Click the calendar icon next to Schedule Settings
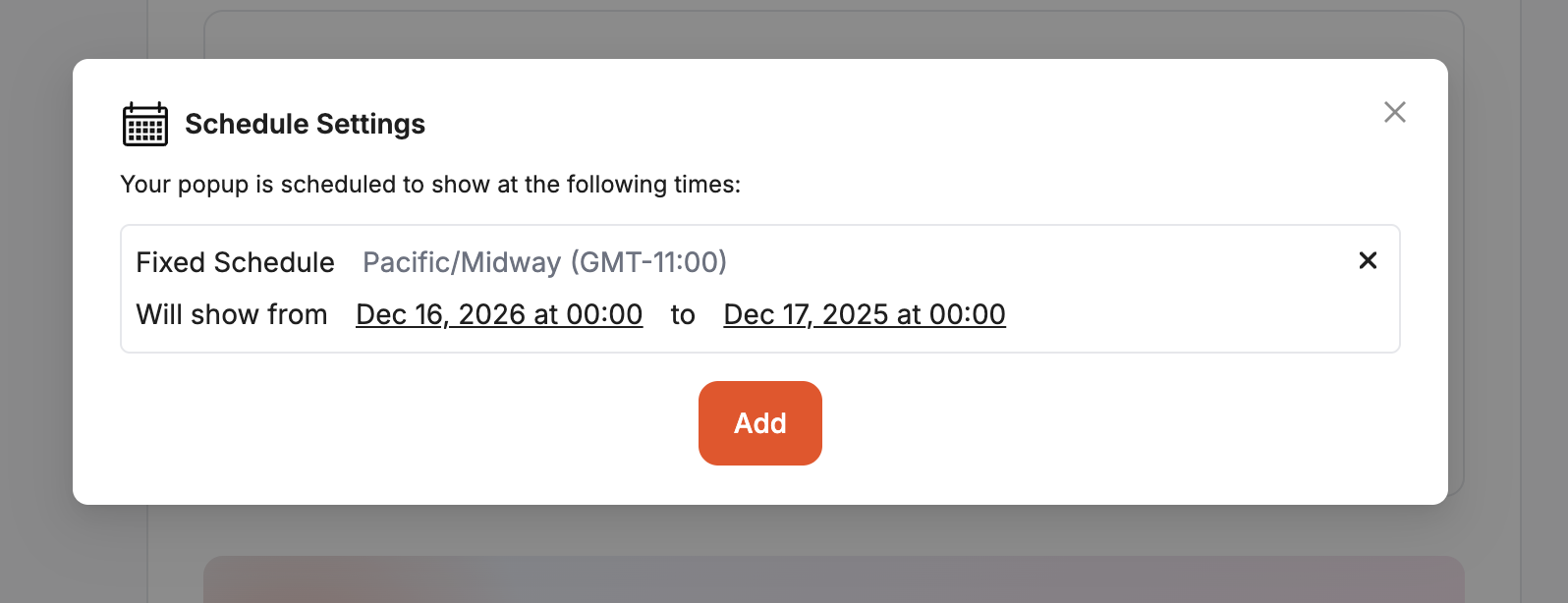Screen dimensions: 1568x603 (144, 123)
